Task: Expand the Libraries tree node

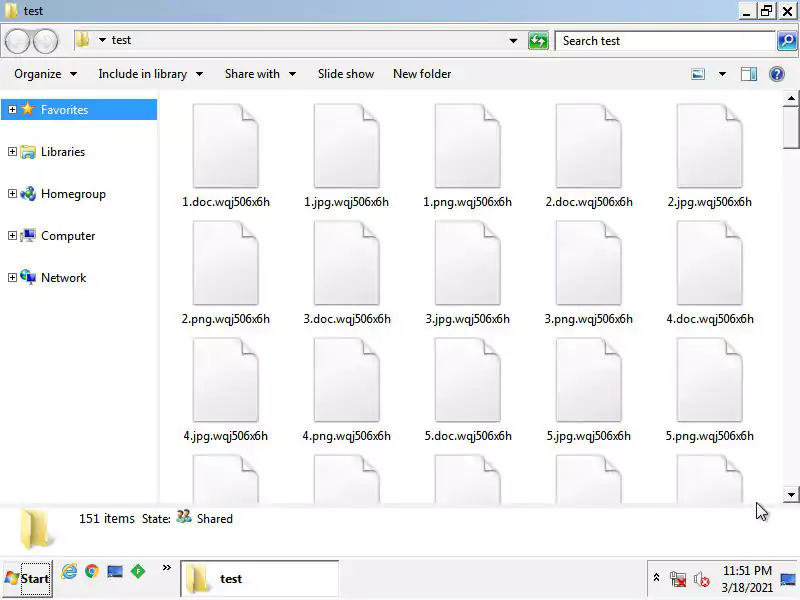Action: click(x=12, y=152)
